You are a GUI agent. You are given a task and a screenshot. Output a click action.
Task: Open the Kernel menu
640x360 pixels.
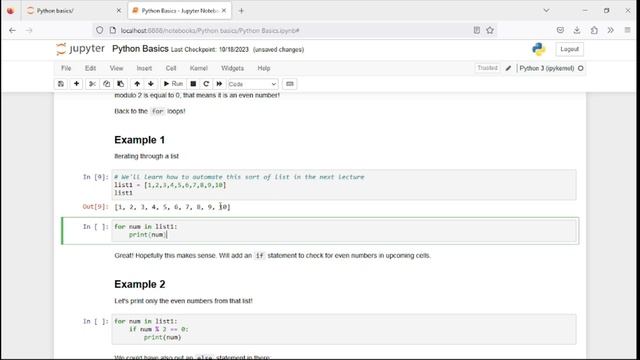199,68
